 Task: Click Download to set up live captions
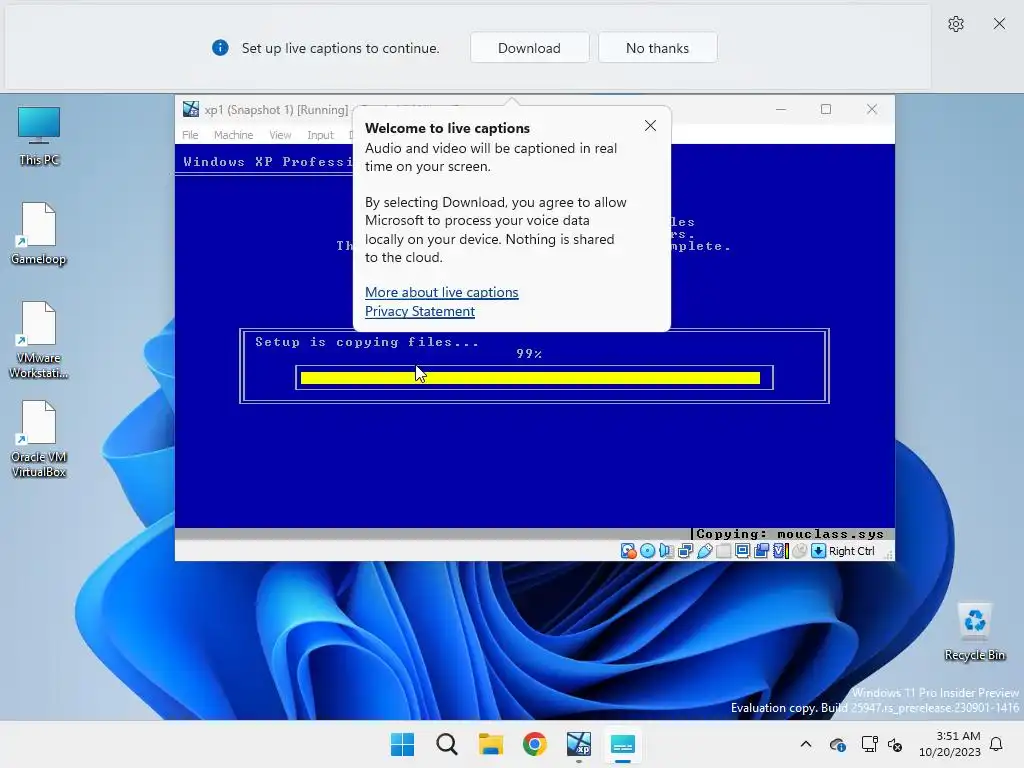(530, 48)
